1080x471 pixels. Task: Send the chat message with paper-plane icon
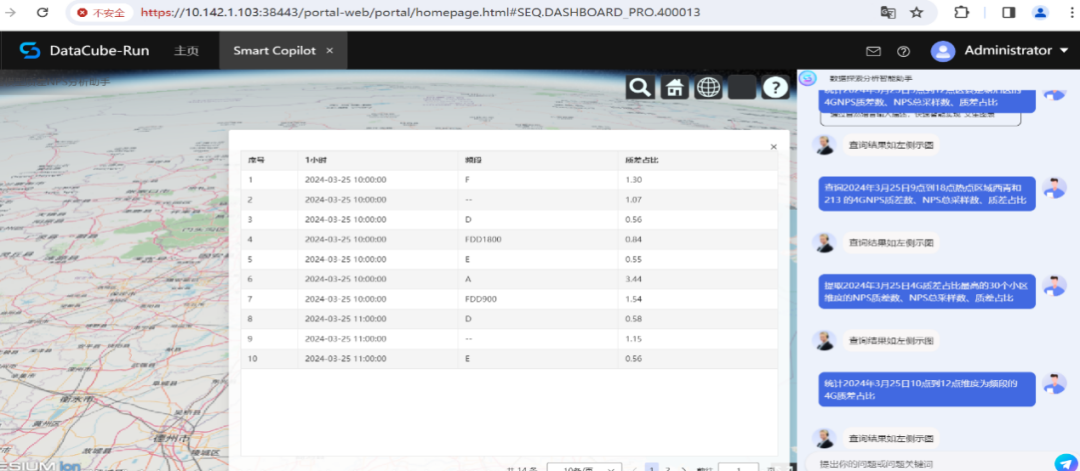coord(1066,463)
